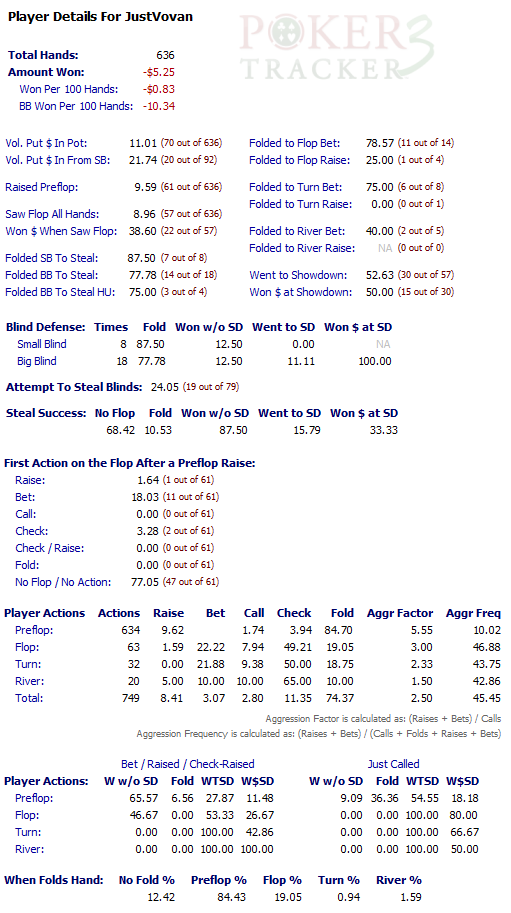Click the Aggr Factor column header

[400, 613]
